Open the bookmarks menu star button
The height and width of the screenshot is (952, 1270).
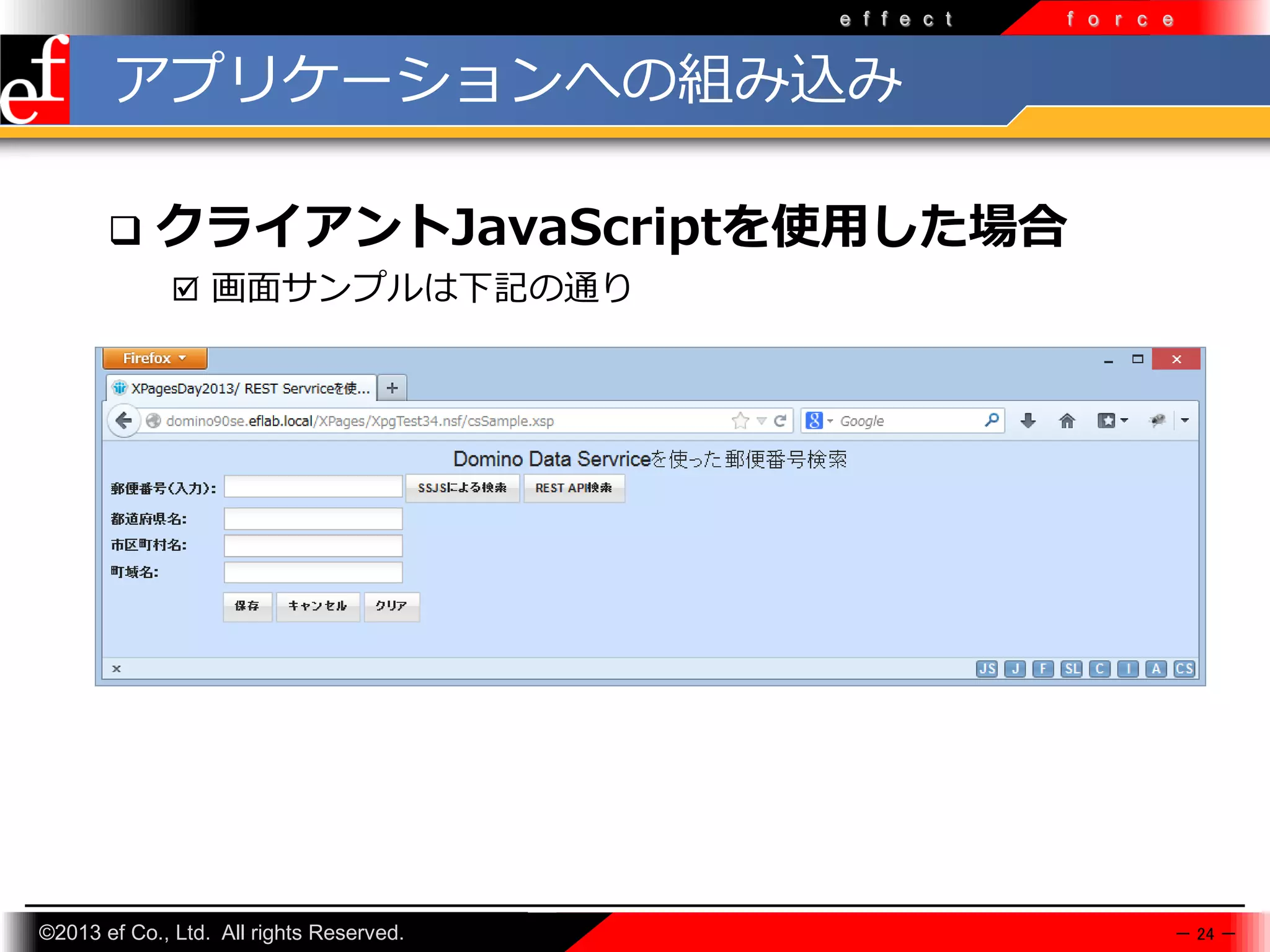tap(1112, 421)
